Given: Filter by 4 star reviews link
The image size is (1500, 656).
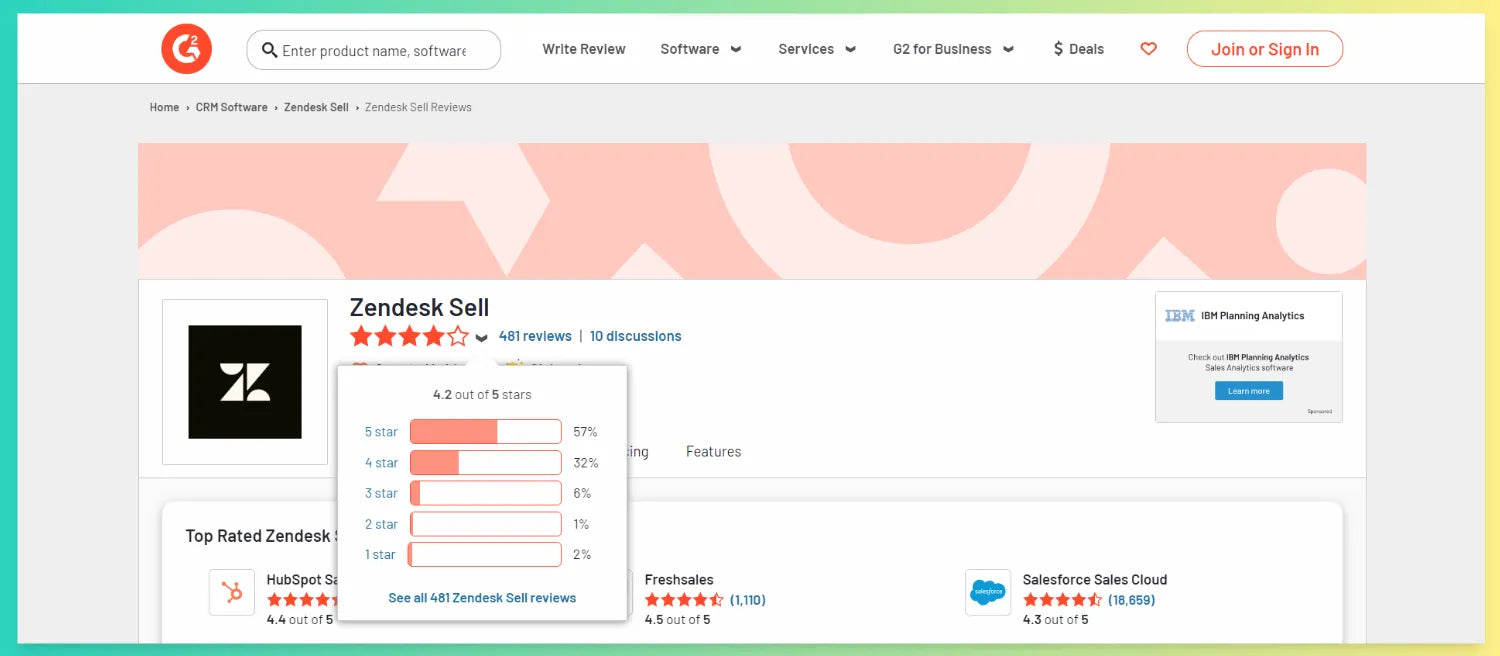Looking at the screenshot, I should (x=381, y=463).
